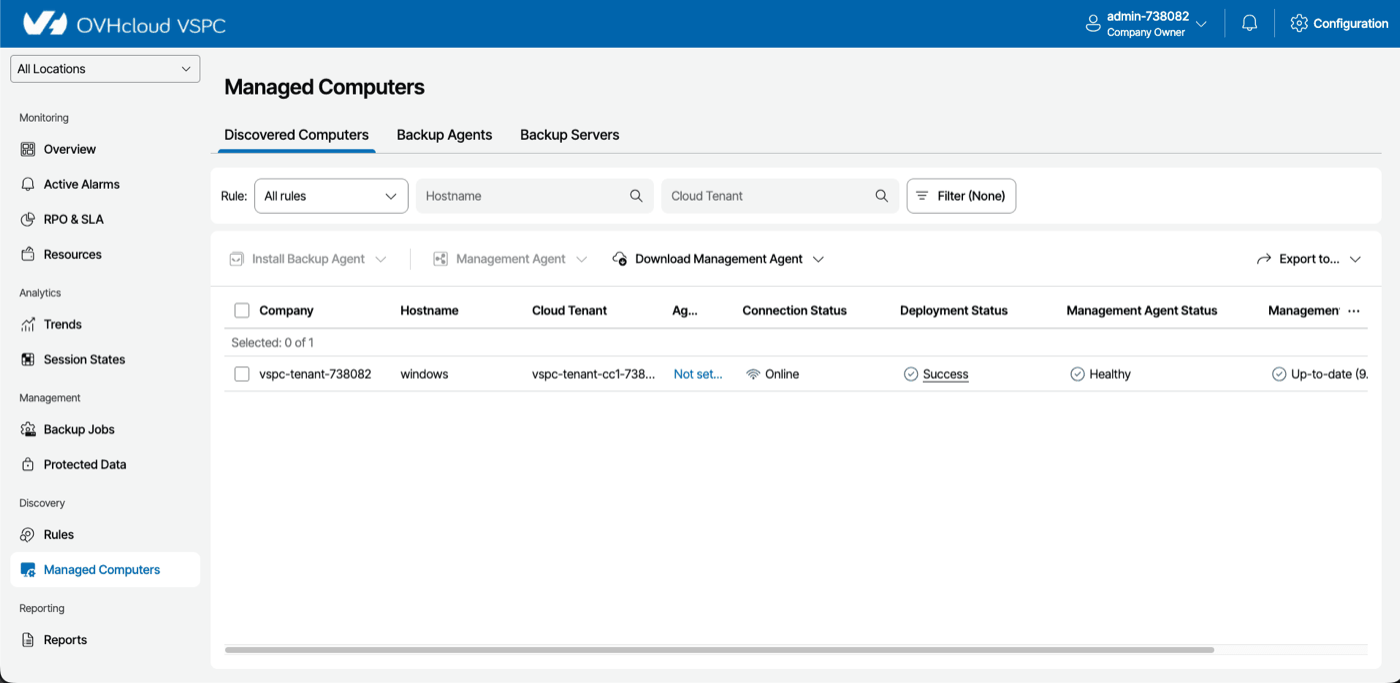Sort by Management Agent Status header
This screenshot has width=1400, height=683.
(1142, 310)
